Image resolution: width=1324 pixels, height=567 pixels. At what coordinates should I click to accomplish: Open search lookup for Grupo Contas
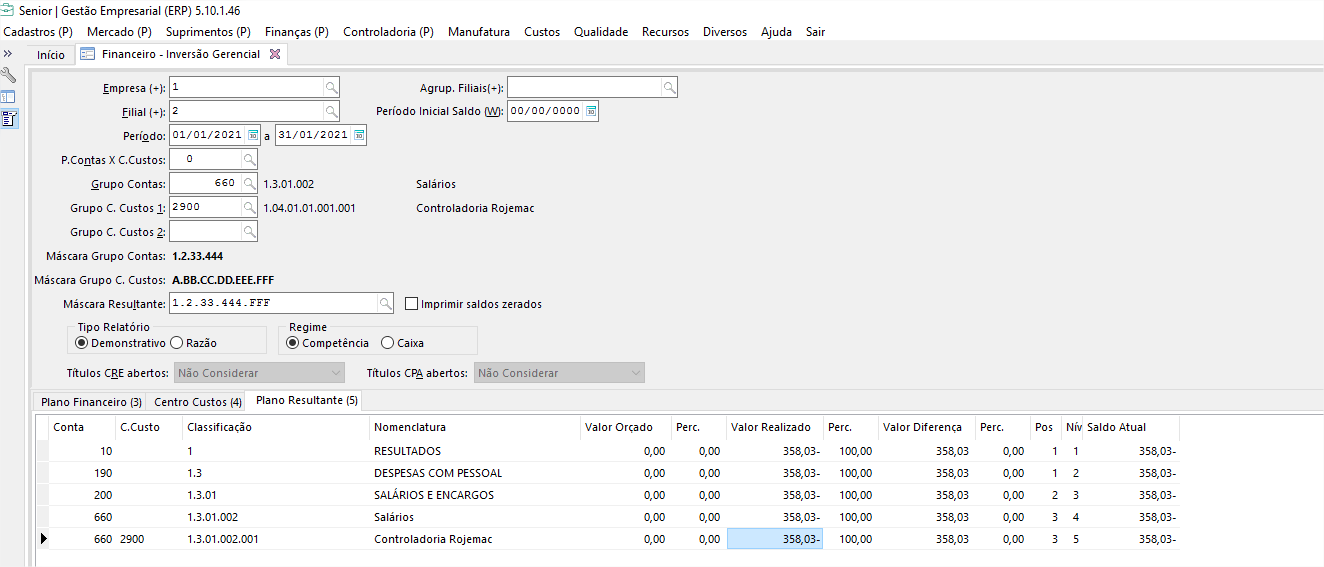coord(249,184)
